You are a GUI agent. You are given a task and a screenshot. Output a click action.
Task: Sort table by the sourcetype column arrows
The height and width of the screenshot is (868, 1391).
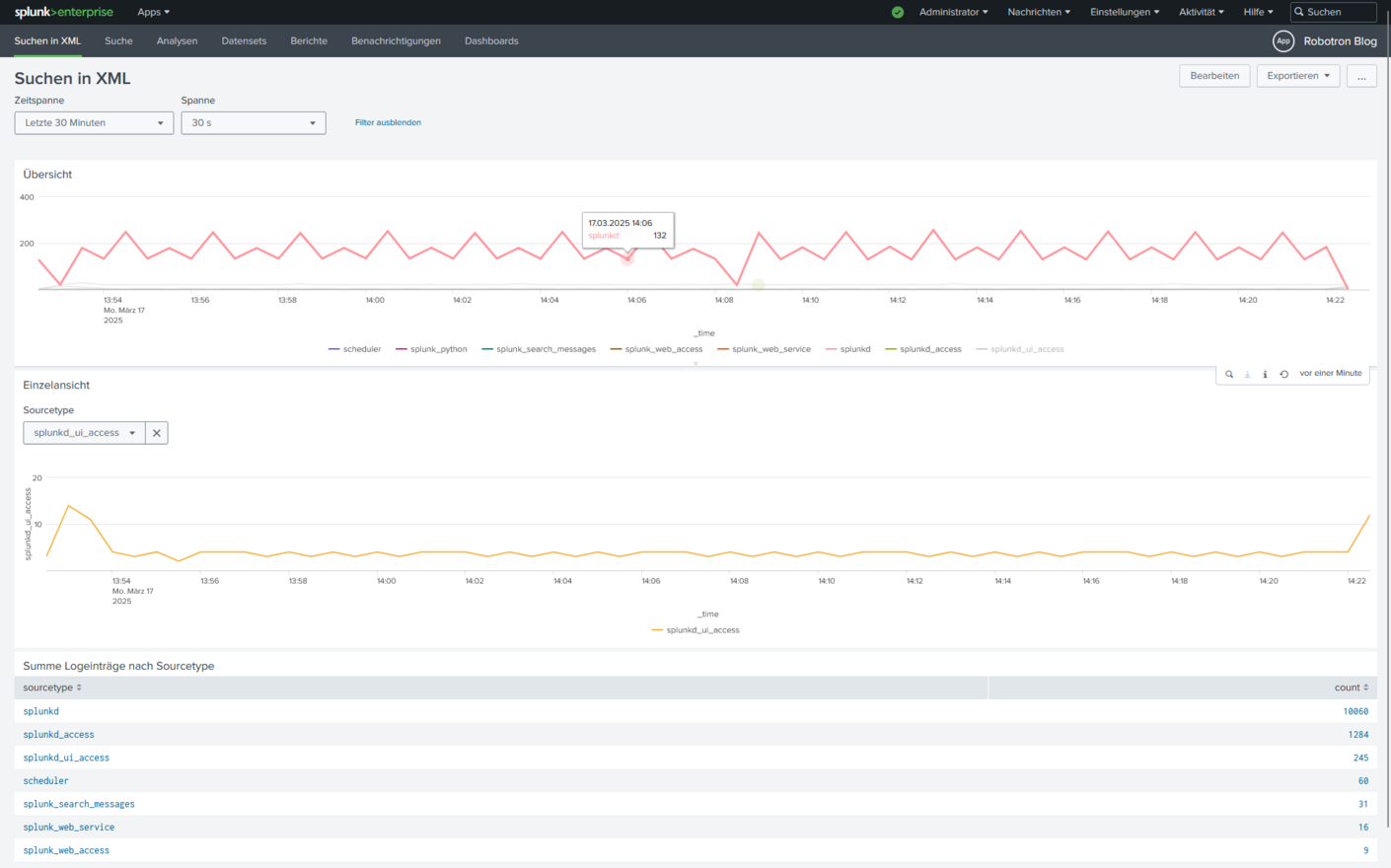pos(79,687)
